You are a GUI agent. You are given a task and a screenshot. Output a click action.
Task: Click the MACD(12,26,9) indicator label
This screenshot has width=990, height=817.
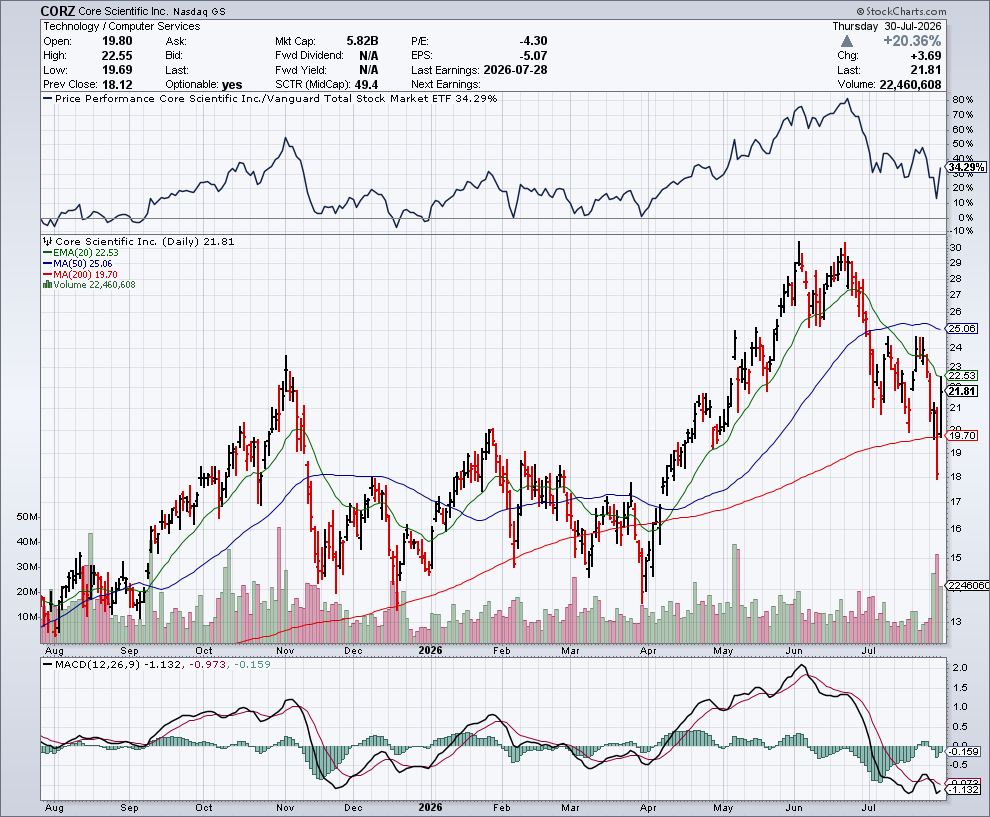coord(97,664)
